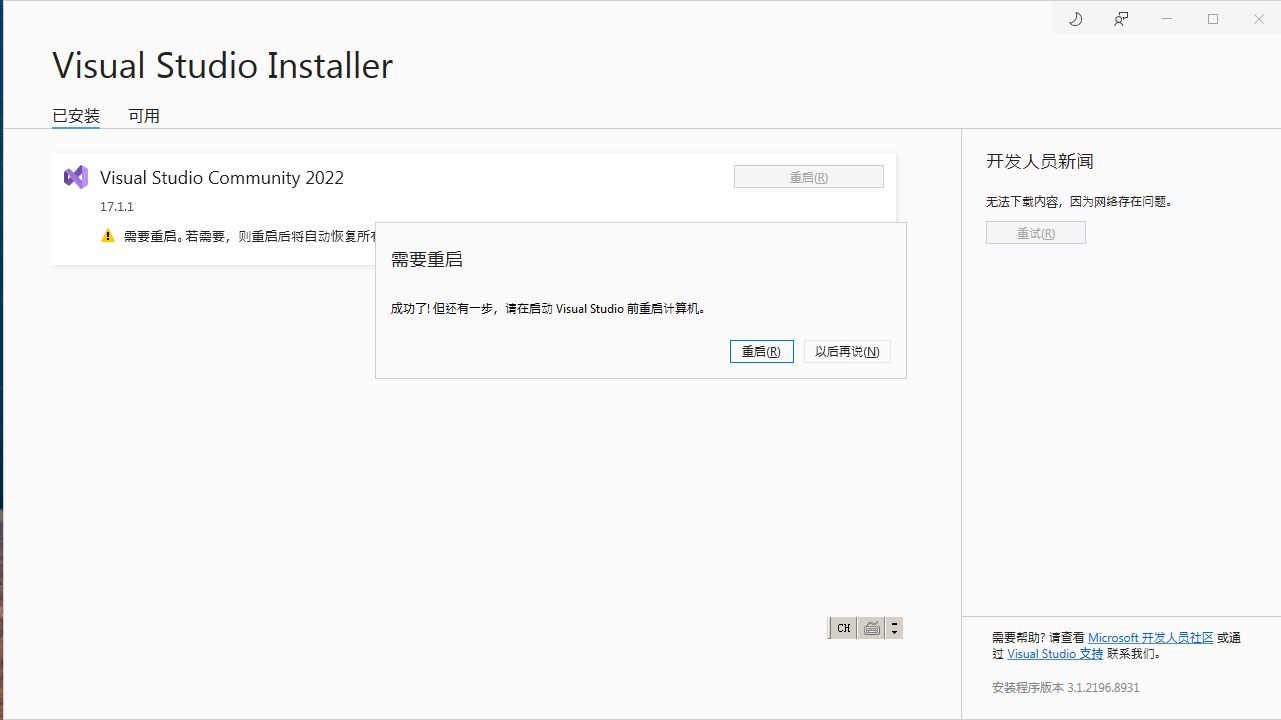Open the Microsoft 开发人员社区 link
The height and width of the screenshot is (720, 1281).
point(1150,637)
